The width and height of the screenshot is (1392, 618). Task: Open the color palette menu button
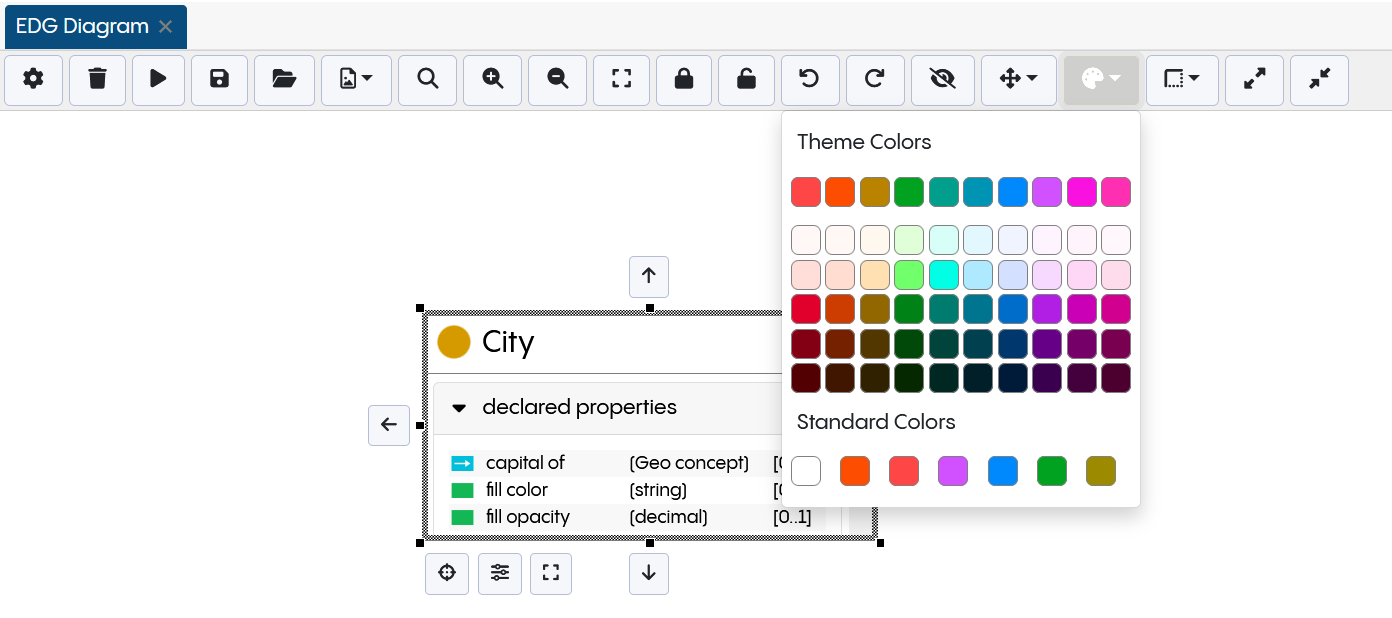(1101, 80)
